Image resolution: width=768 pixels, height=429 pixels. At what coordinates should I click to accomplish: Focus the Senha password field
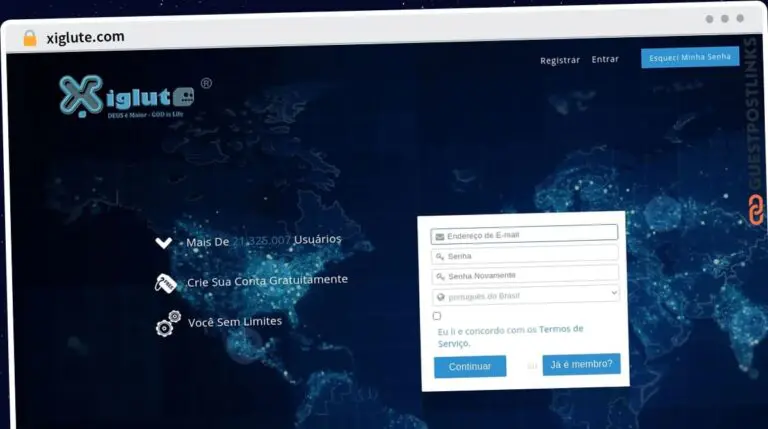point(525,255)
